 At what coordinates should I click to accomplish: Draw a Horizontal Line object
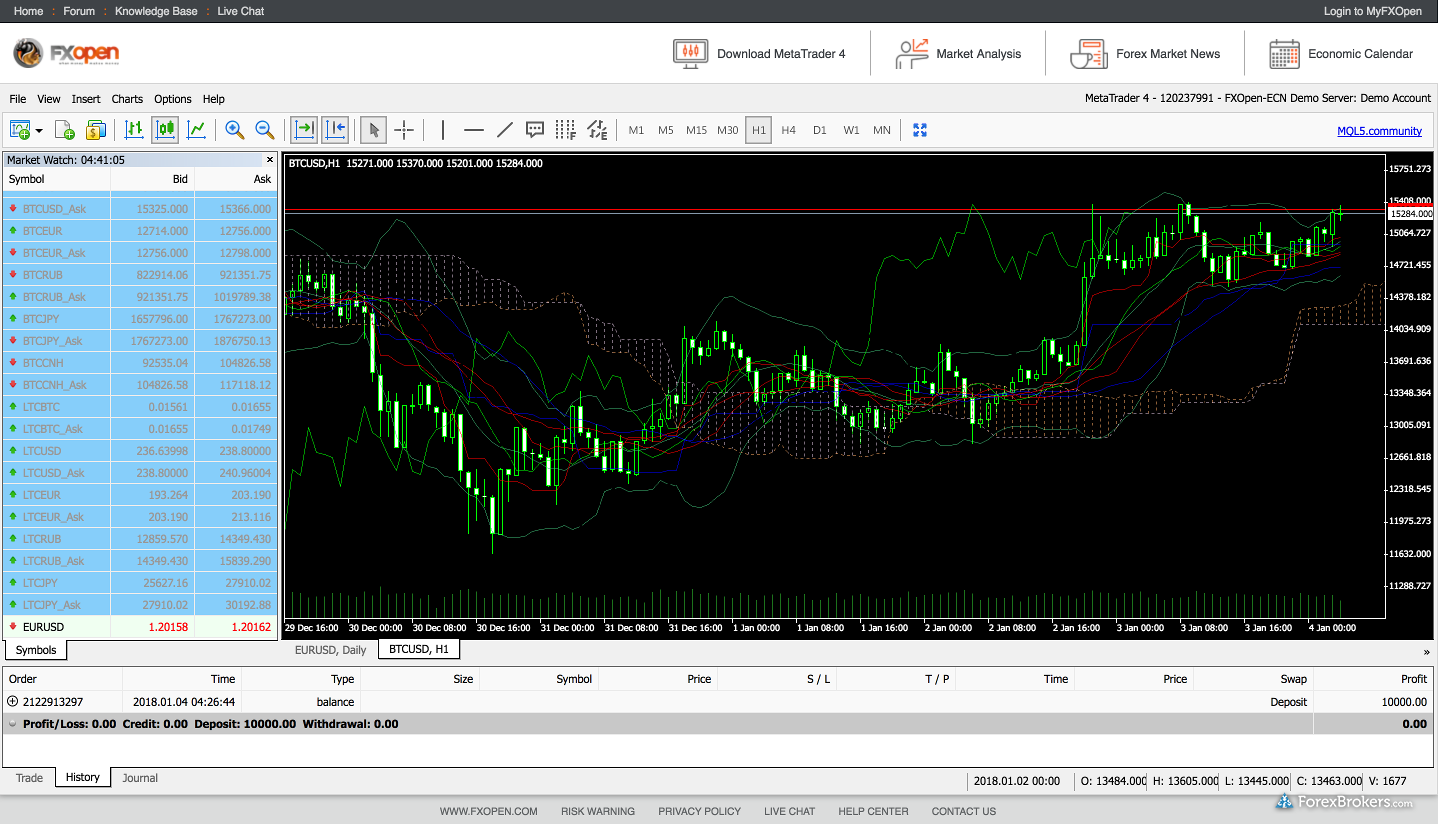pos(474,129)
